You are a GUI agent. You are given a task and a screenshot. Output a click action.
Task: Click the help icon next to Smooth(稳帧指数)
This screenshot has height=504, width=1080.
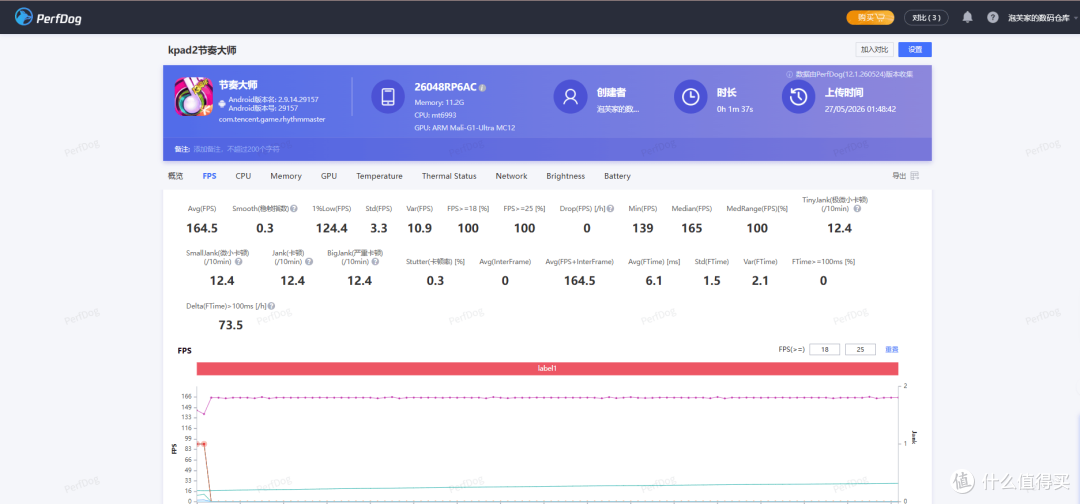point(294,209)
